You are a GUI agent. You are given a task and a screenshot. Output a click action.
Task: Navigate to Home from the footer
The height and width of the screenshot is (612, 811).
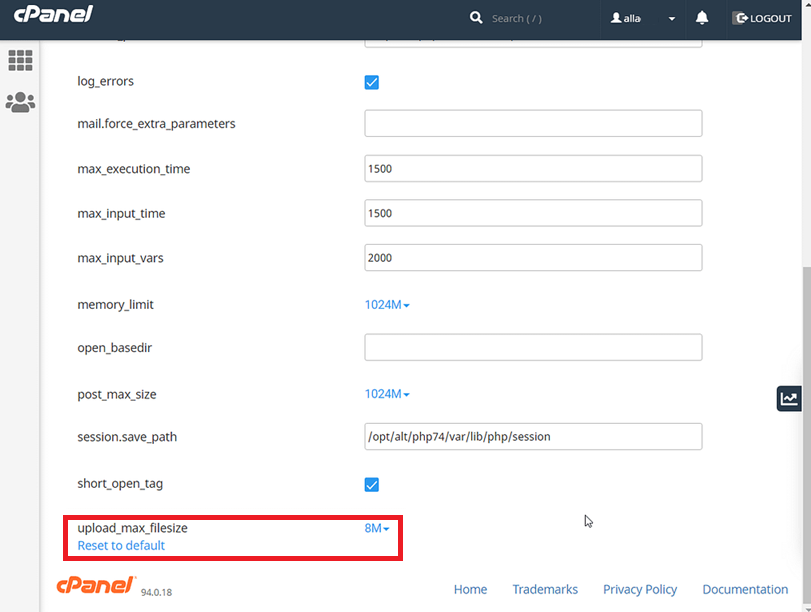coord(470,589)
